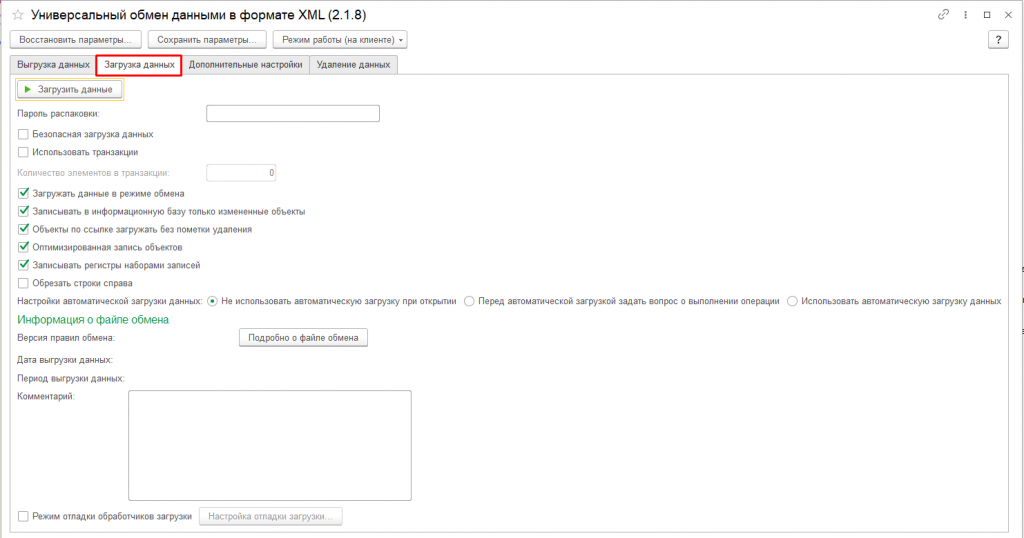
Task: Expand 'Режим работы (на клиенте)' dropdown
Action: (340, 40)
